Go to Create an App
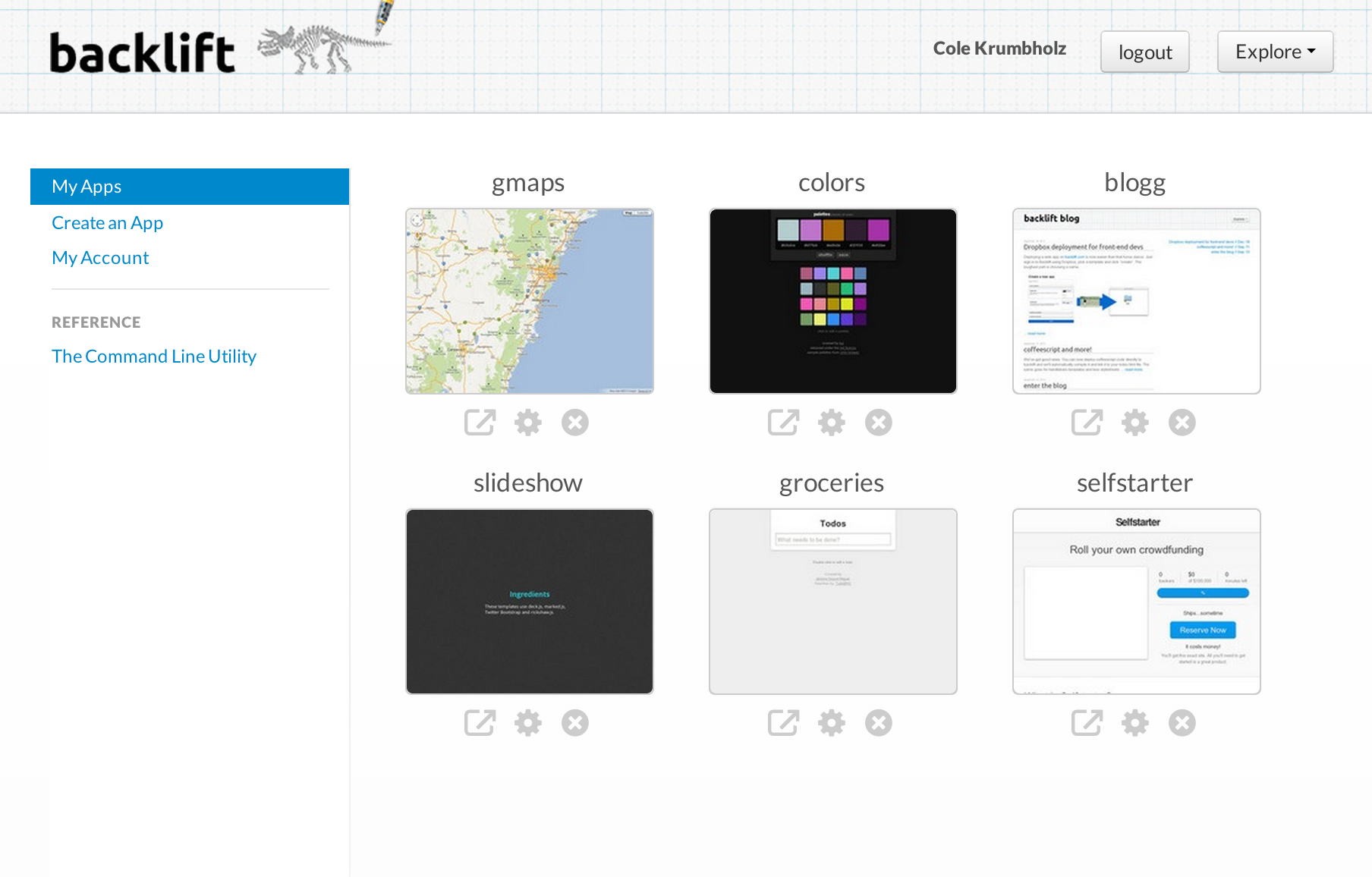Image resolution: width=1372 pixels, height=877 pixels. click(x=107, y=223)
